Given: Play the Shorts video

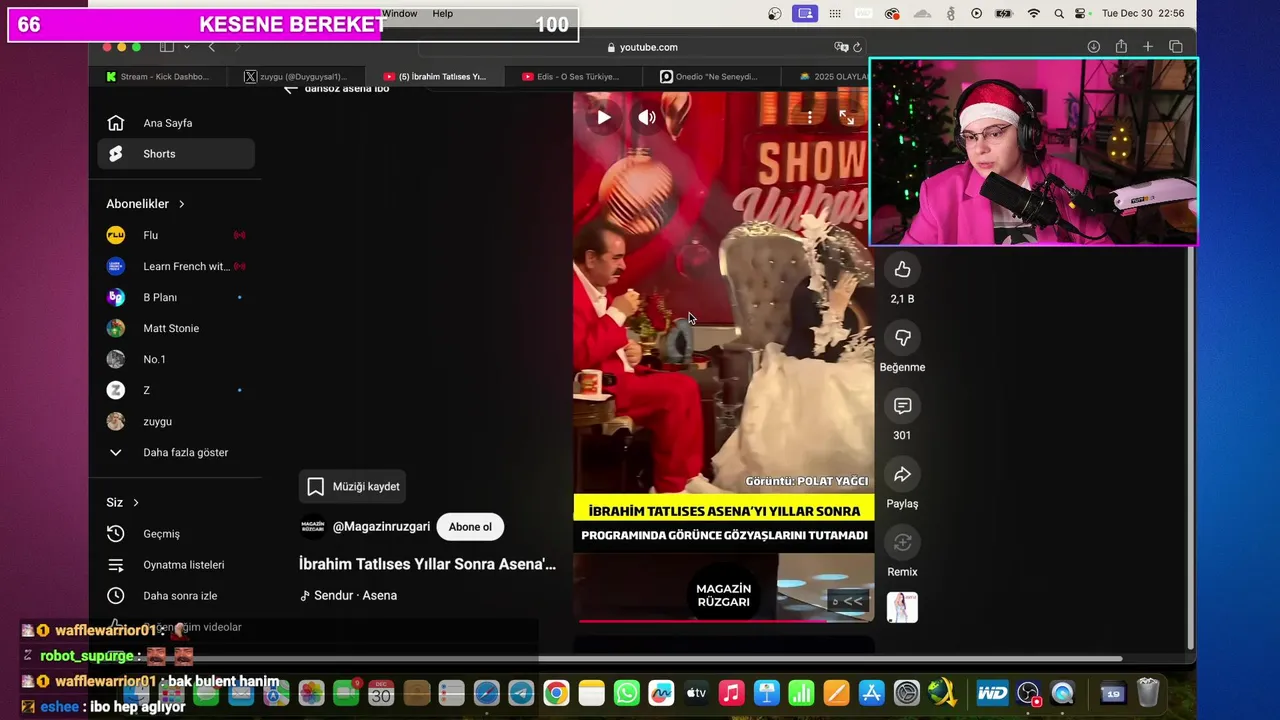Looking at the screenshot, I should pos(604,117).
